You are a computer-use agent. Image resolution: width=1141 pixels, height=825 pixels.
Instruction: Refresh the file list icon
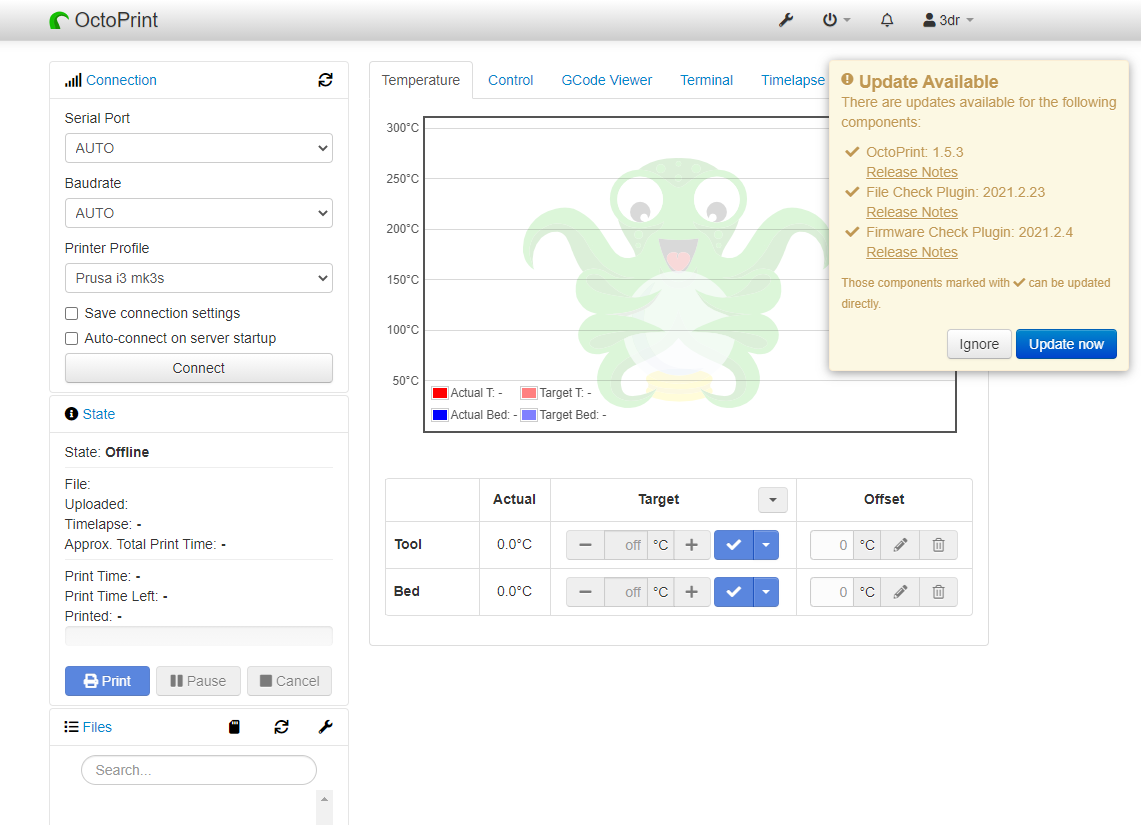click(282, 727)
